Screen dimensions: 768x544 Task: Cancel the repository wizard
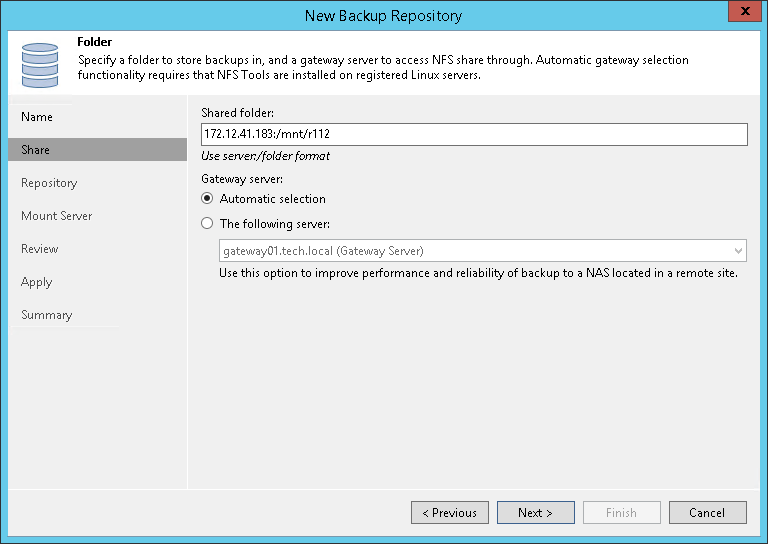point(707,513)
